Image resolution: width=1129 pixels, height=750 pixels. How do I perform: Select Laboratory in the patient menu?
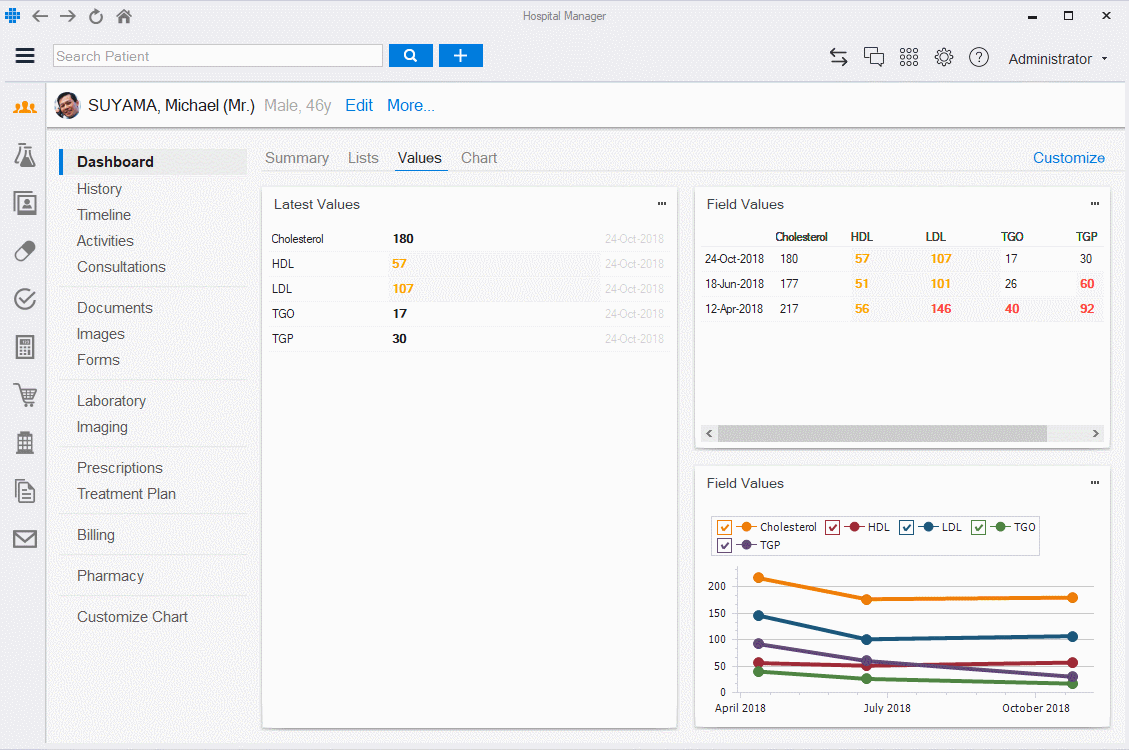(x=111, y=401)
